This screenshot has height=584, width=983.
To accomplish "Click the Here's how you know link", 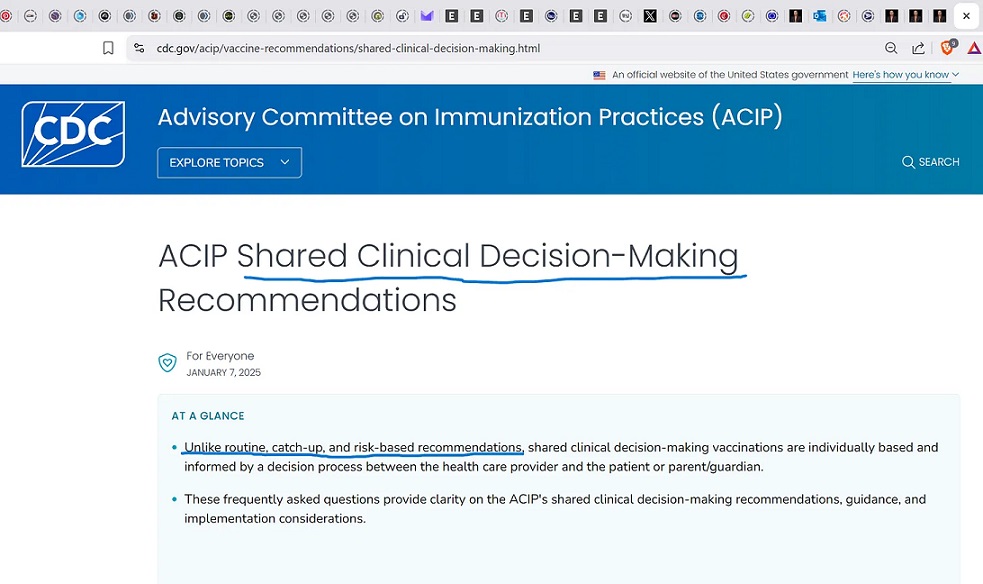I will tap(900, 75).
